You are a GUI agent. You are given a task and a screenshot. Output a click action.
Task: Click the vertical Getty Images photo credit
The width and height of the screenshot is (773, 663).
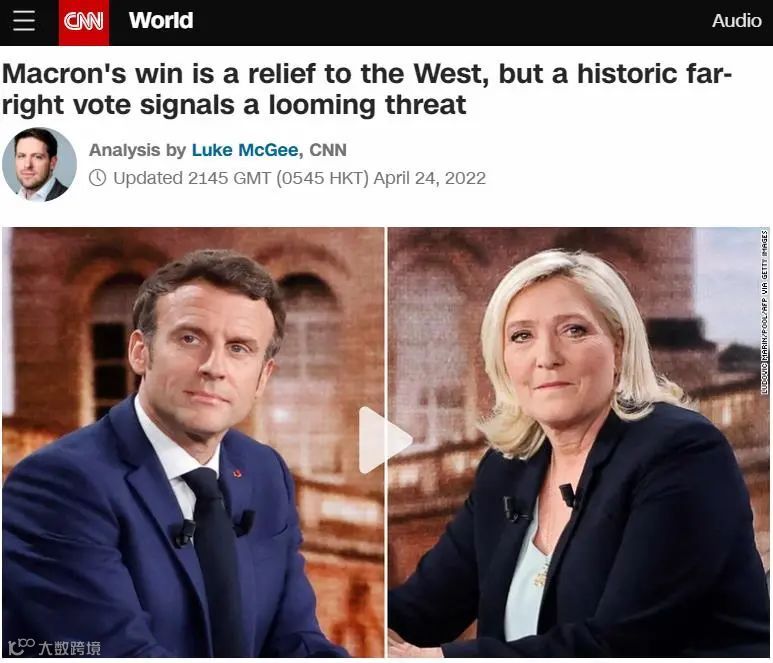pos(764,312)
